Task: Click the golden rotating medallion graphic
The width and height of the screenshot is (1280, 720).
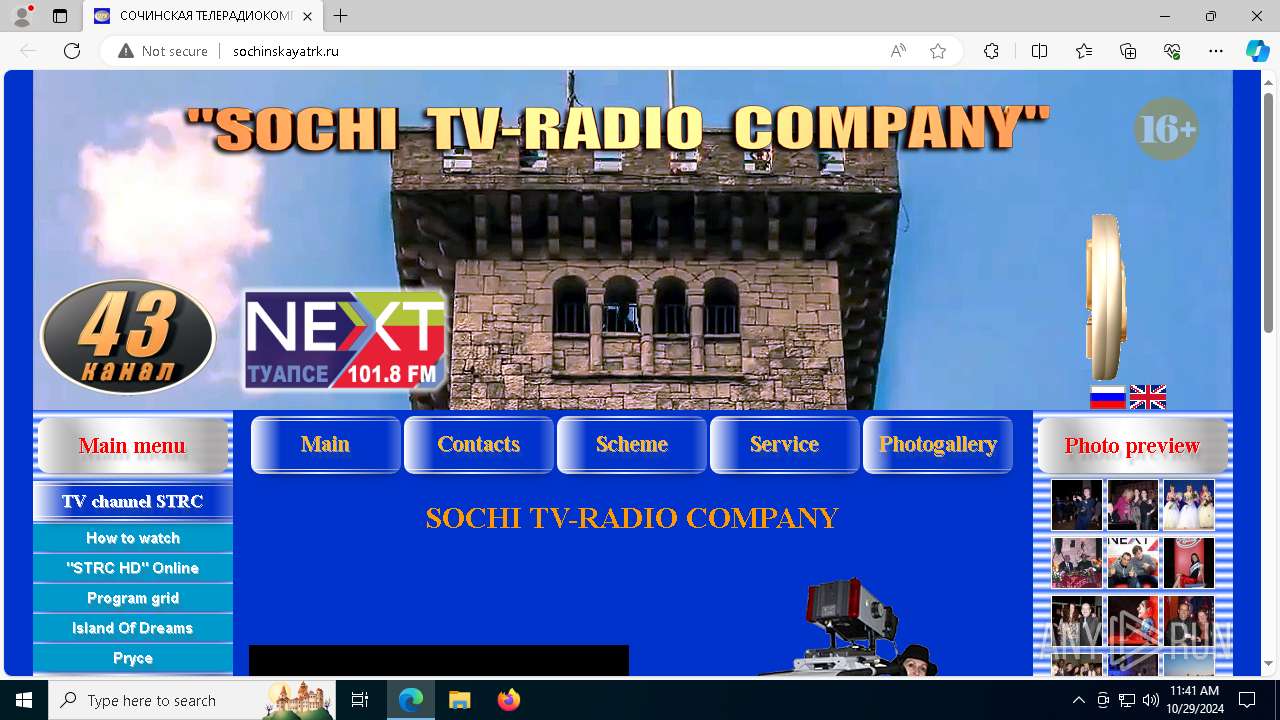Action: [x=1105, y=297]
